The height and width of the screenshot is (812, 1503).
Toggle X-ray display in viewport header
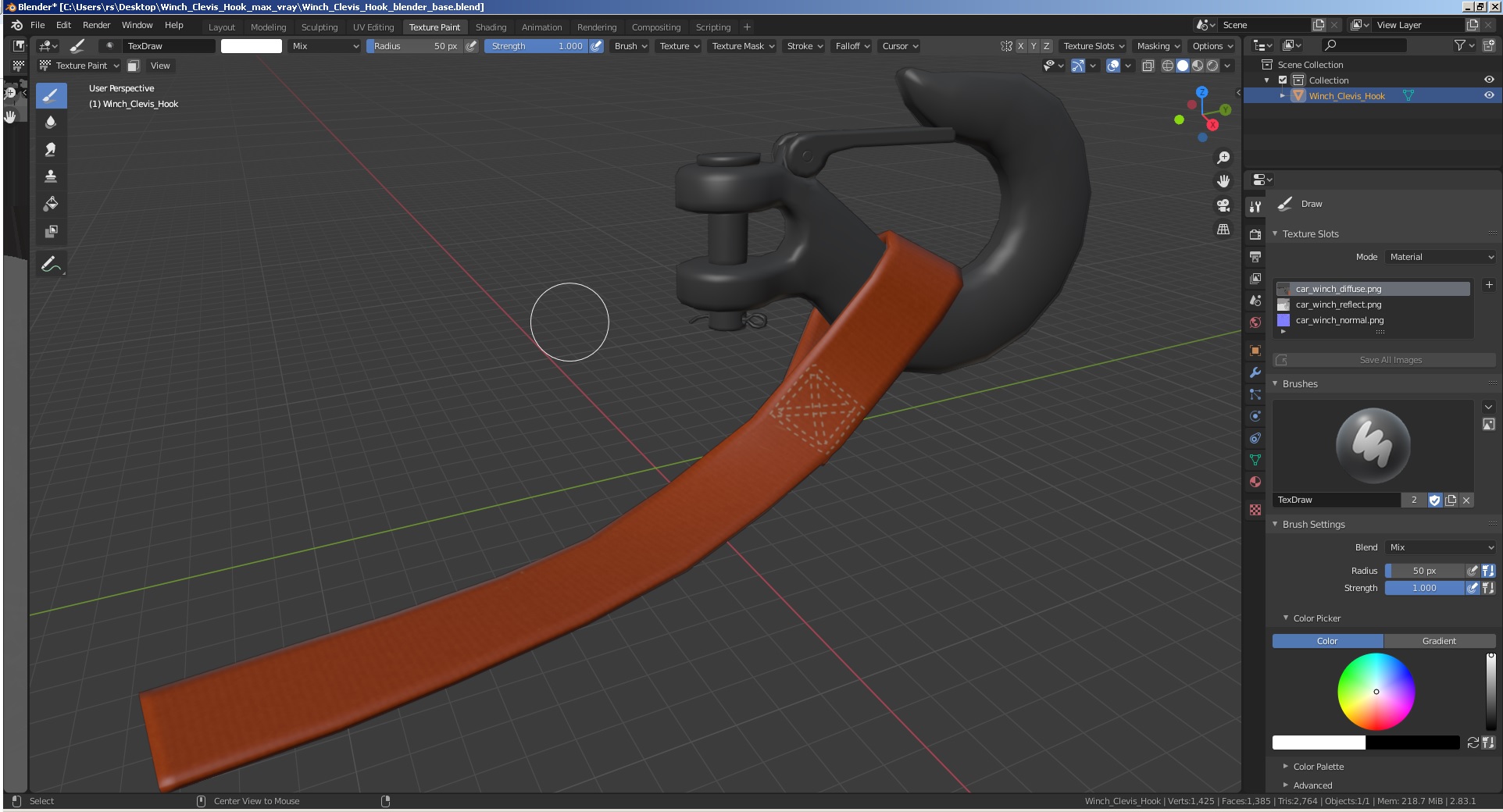click(1148, 66)
